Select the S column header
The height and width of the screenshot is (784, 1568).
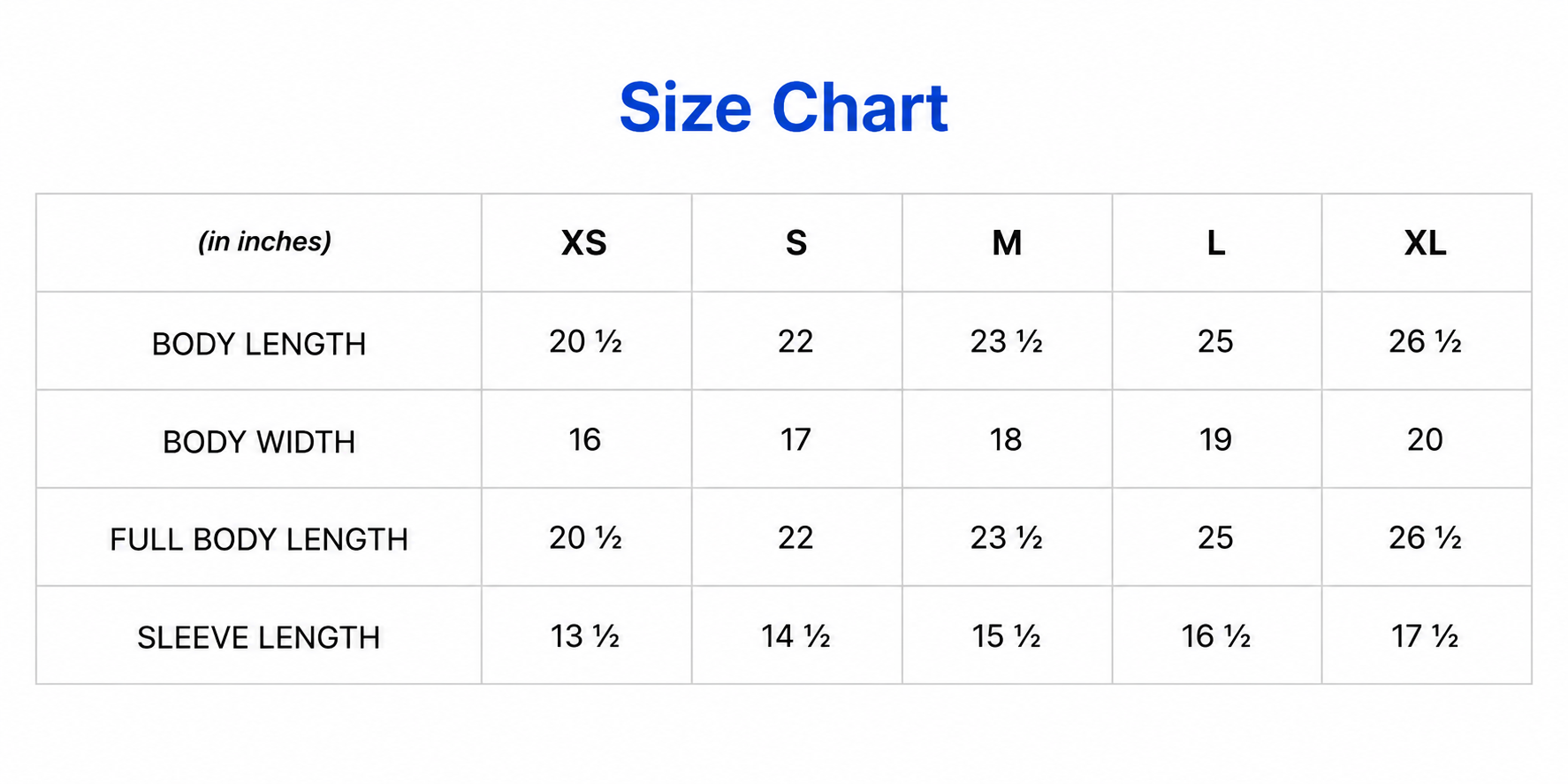795,243
